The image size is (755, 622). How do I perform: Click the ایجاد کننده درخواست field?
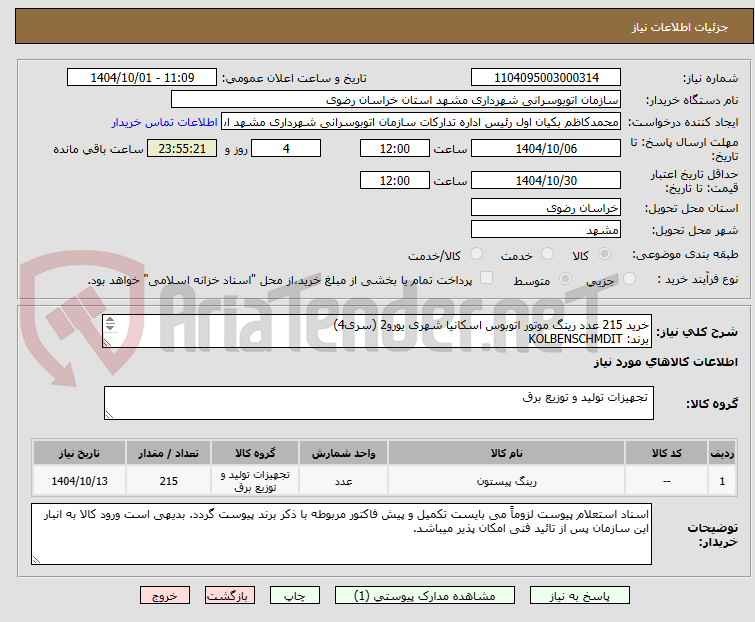tap(421, 122)
